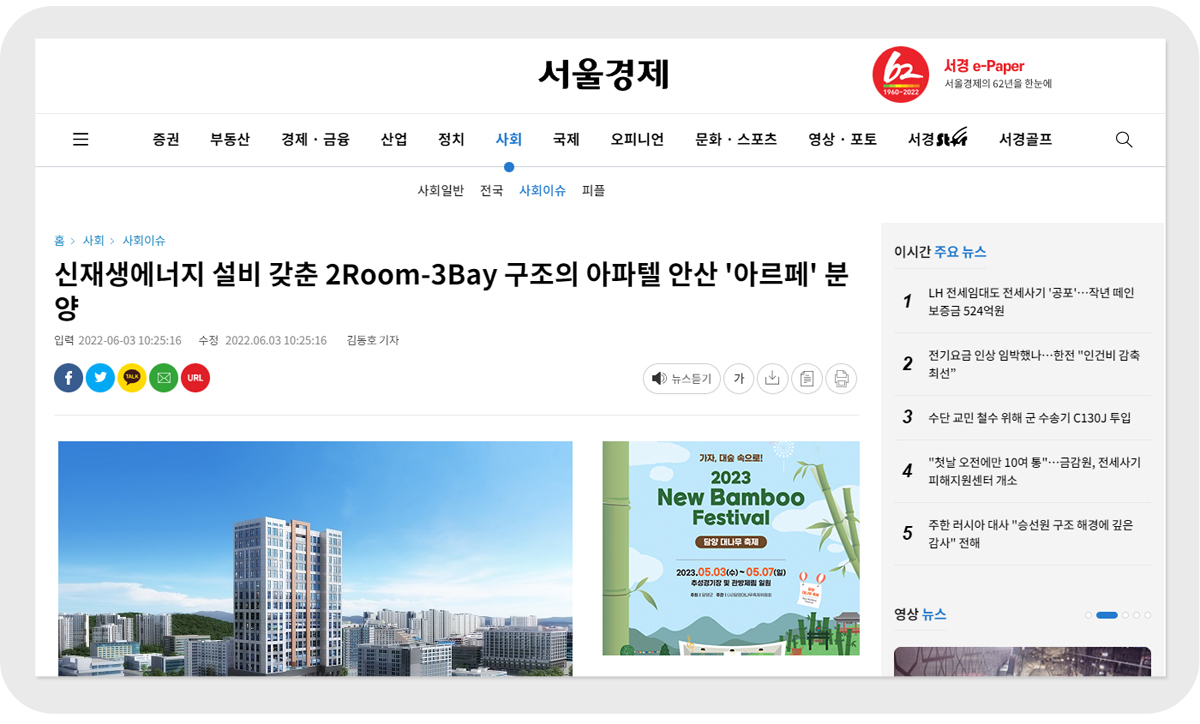Image resolution: width=1200 pixels, height=724 pixels.
Task: Switch to 사회일반 subcategory
Action: point(441,190)
